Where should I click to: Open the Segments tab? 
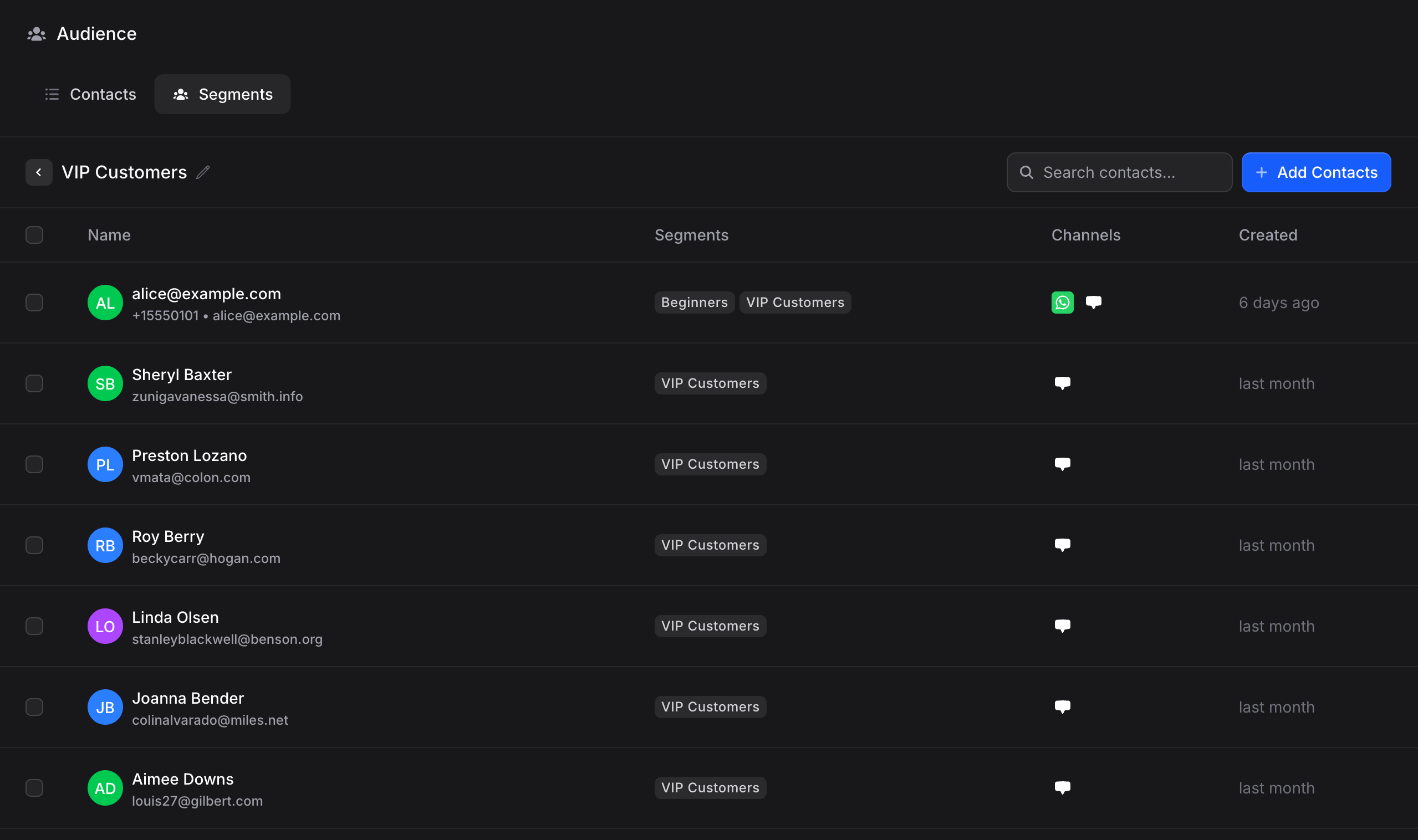click(222, 94)
